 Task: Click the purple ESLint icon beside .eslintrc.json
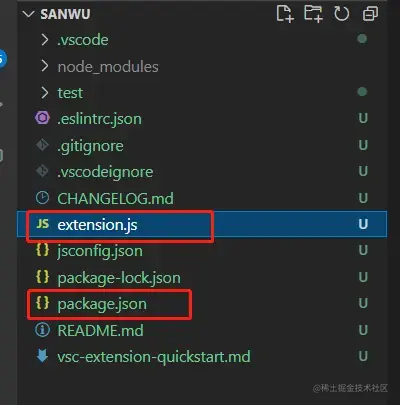(x=42, y=118)
